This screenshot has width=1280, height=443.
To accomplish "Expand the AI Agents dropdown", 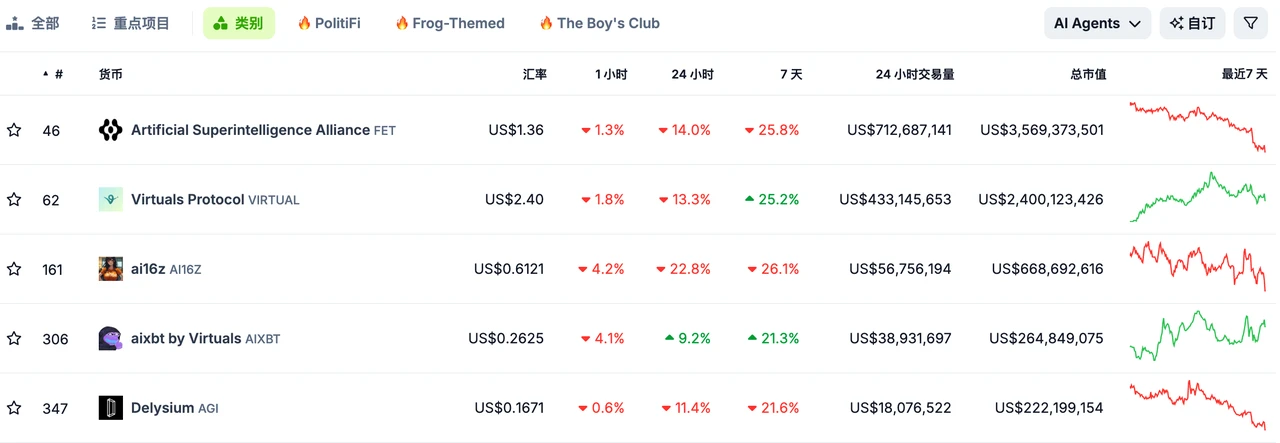I will 1097,23.
